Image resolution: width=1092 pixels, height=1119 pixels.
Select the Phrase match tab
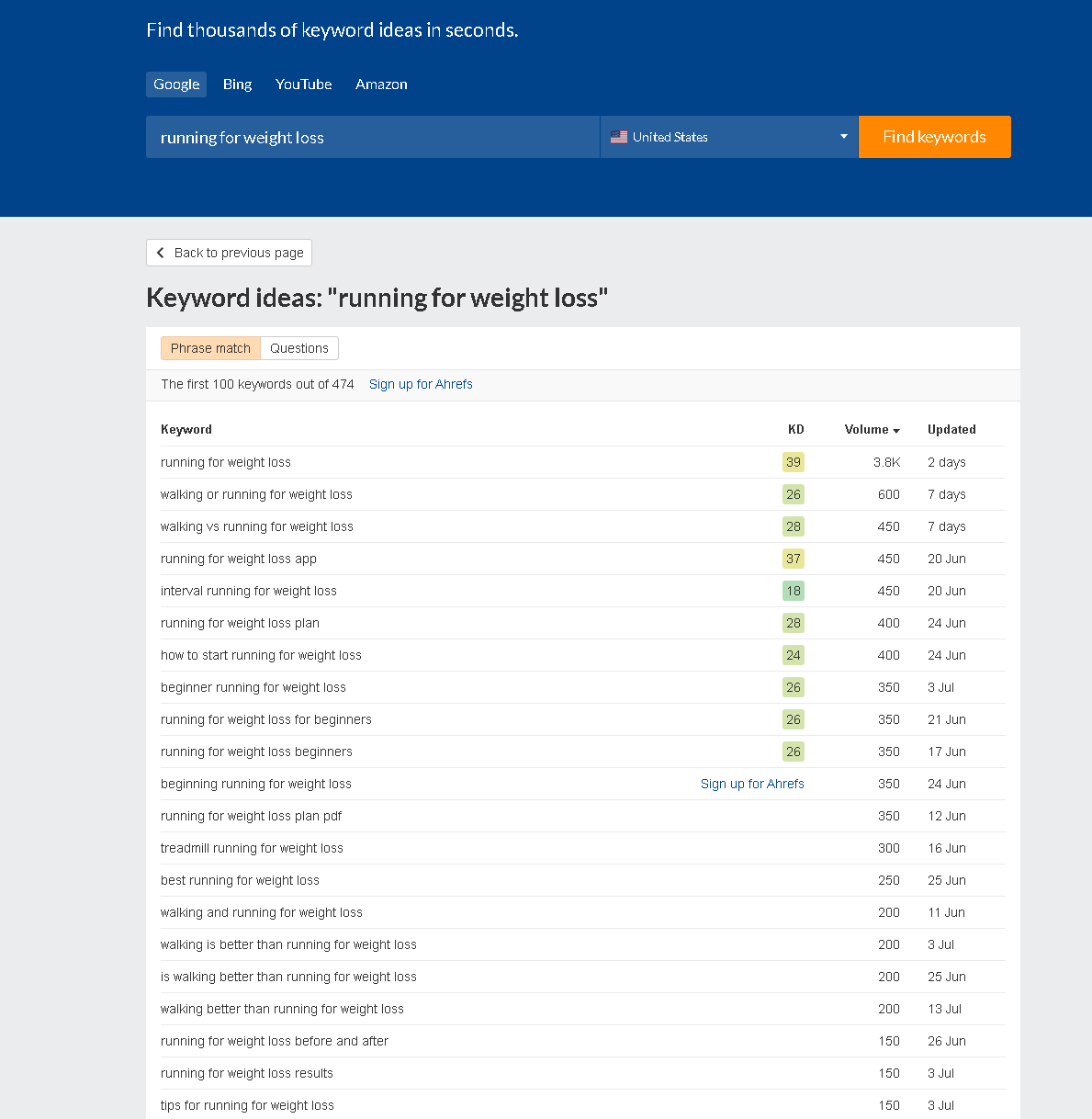click(x=210, y=348)
